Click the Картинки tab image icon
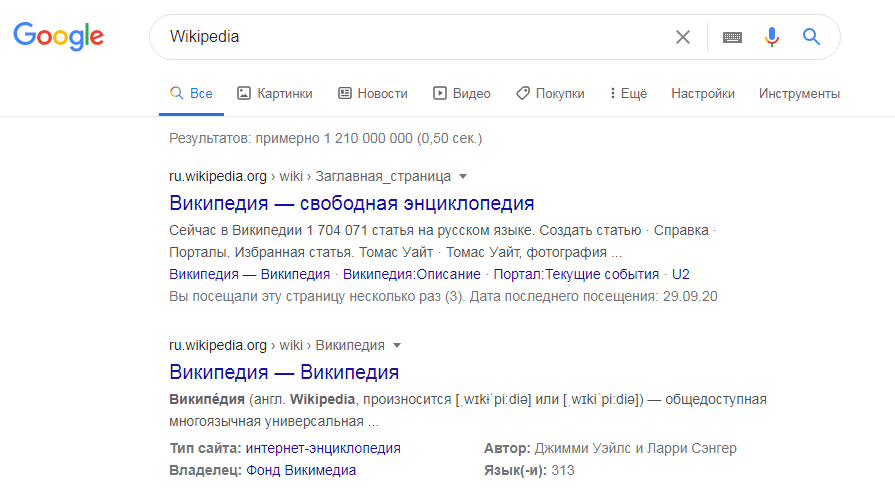Image resolution: width=895 pixels, height=497 pixels. (244, 93)
